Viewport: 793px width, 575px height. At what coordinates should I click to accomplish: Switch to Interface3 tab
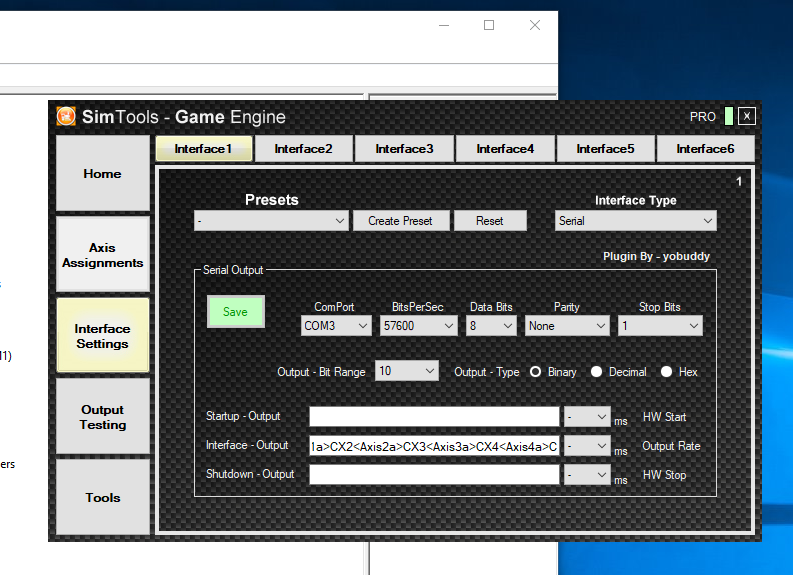pos(404,149)
